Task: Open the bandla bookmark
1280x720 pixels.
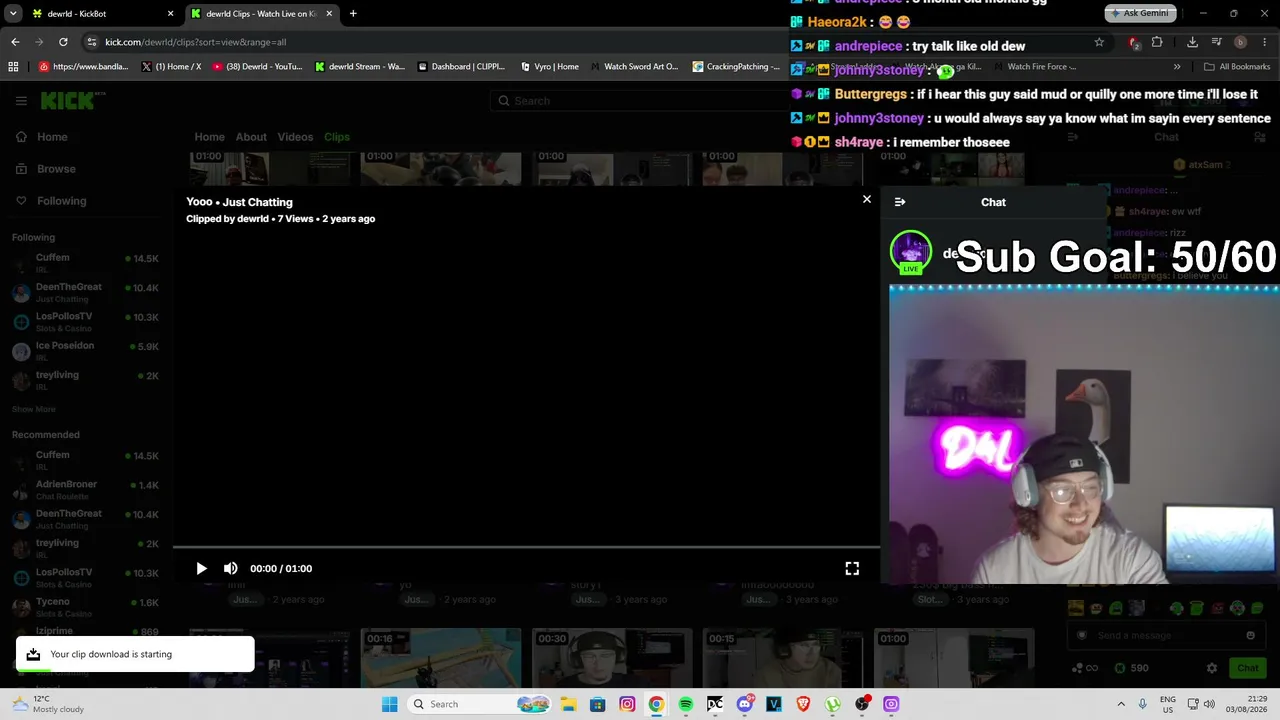Action: pos(84,67)
